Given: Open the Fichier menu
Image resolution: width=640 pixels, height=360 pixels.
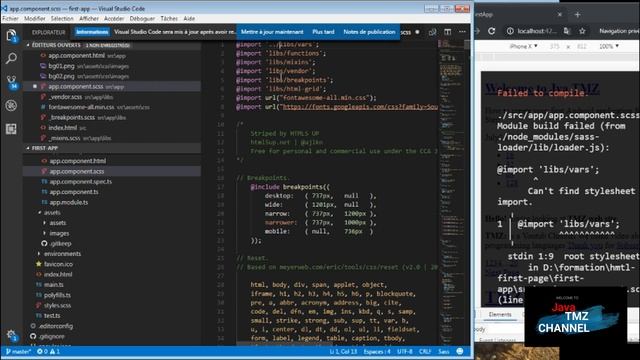Looking at the screenshot, I should tap(10, 19).
